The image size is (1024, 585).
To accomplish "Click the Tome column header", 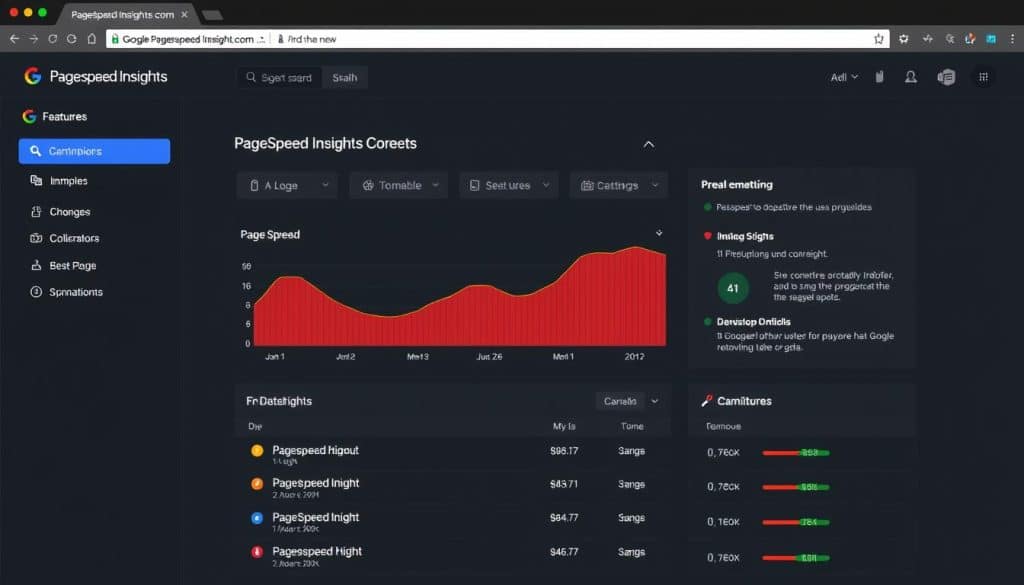I will (632, 426).
